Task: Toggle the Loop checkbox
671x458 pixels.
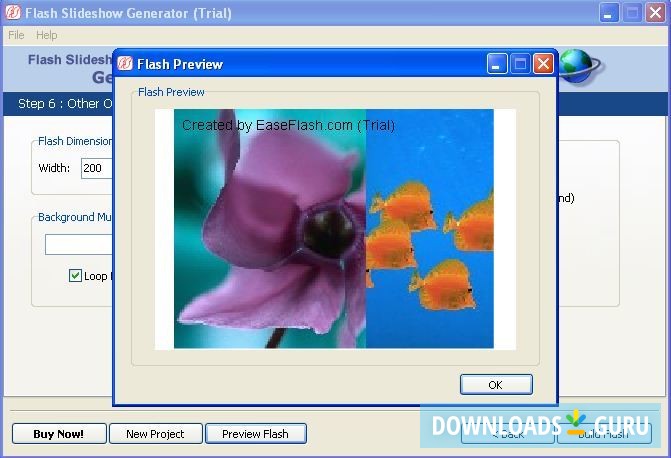Action: [x=75, y=276]
